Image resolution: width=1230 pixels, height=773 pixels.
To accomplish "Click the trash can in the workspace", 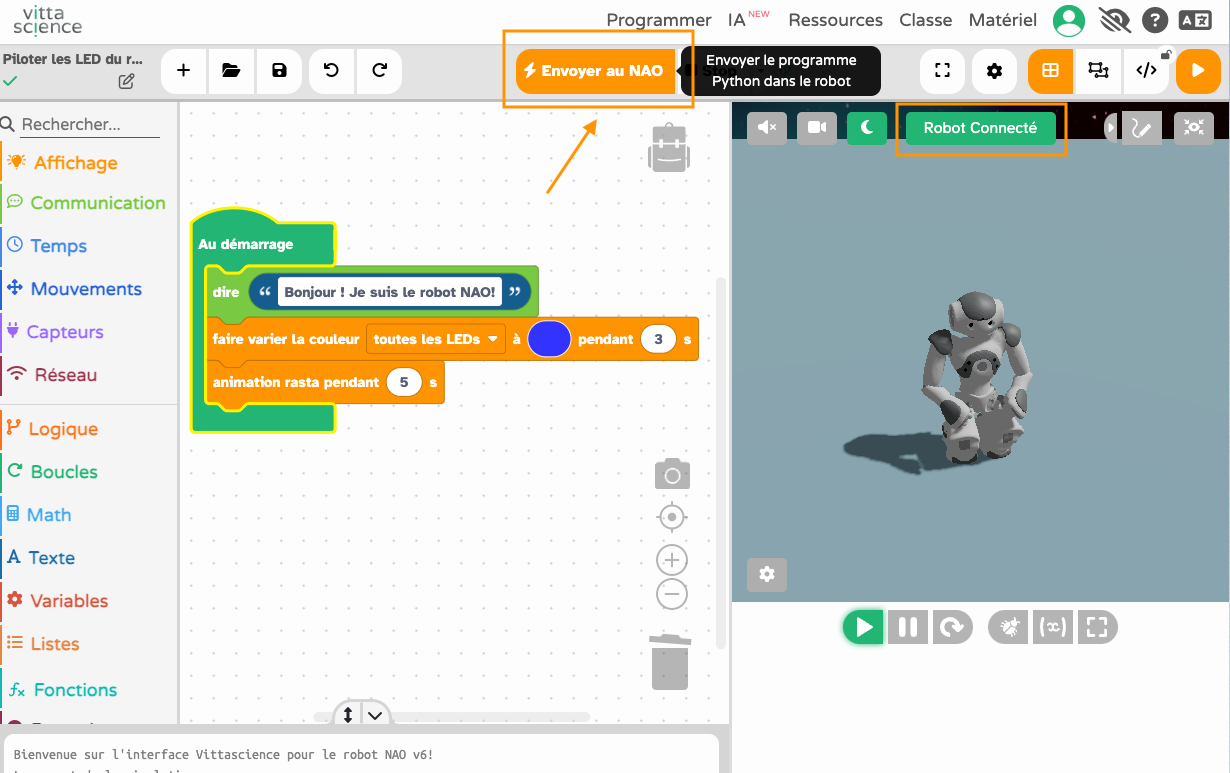I will [x=670, y=661].
